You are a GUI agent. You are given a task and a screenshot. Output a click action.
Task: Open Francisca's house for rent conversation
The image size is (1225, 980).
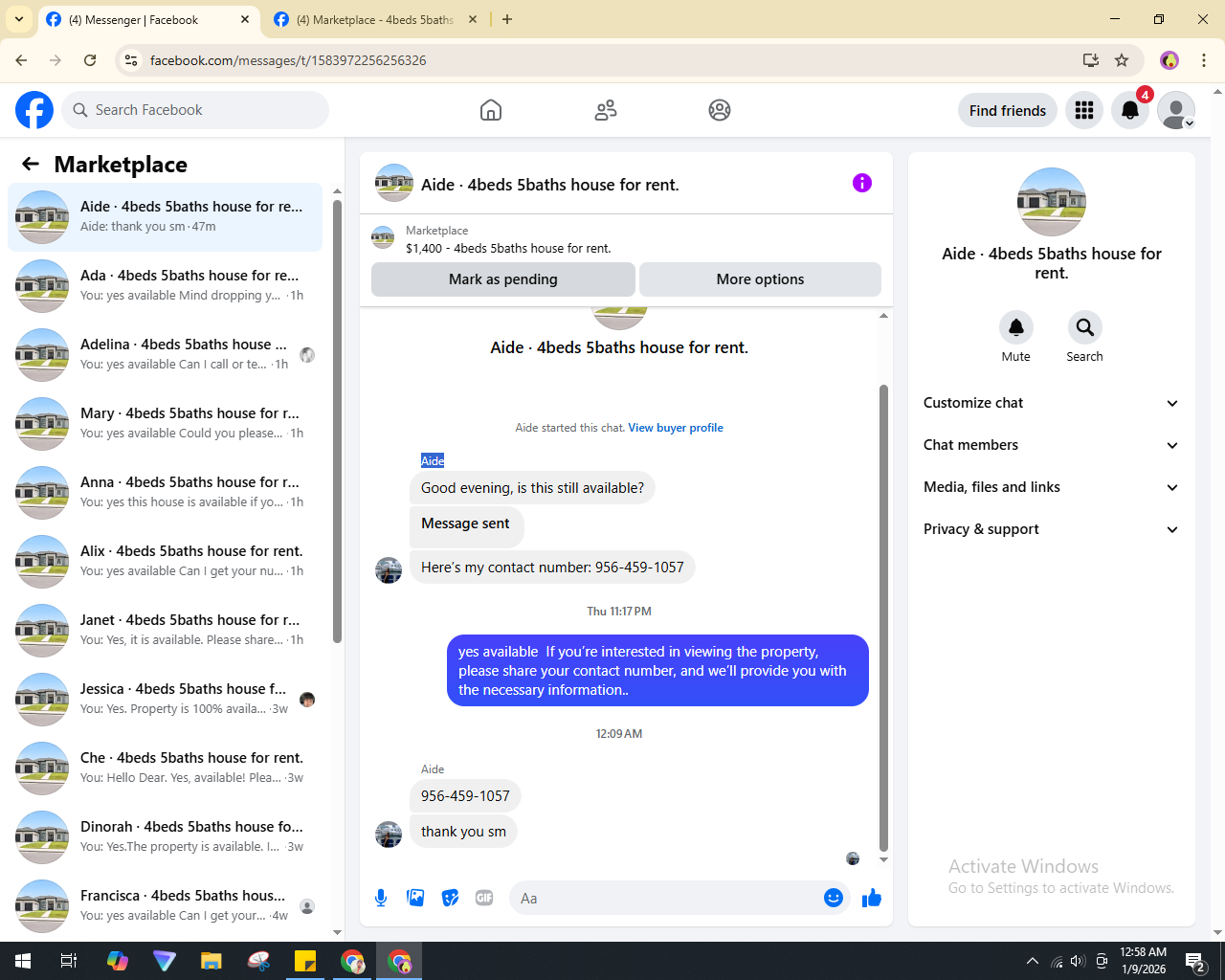coord(165,906)
